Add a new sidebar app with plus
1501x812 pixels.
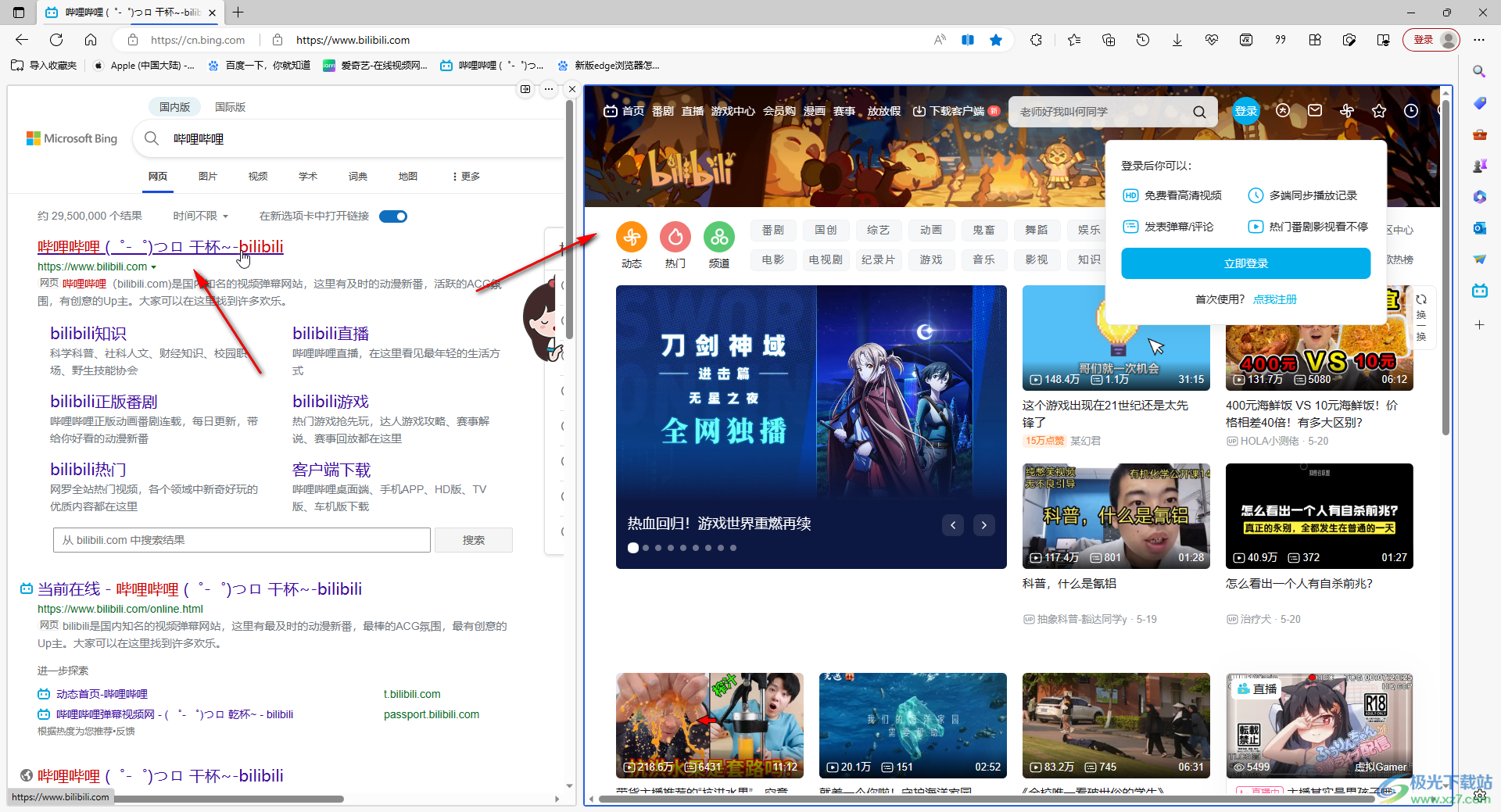pyautogui.click(x=1479, y=324)
